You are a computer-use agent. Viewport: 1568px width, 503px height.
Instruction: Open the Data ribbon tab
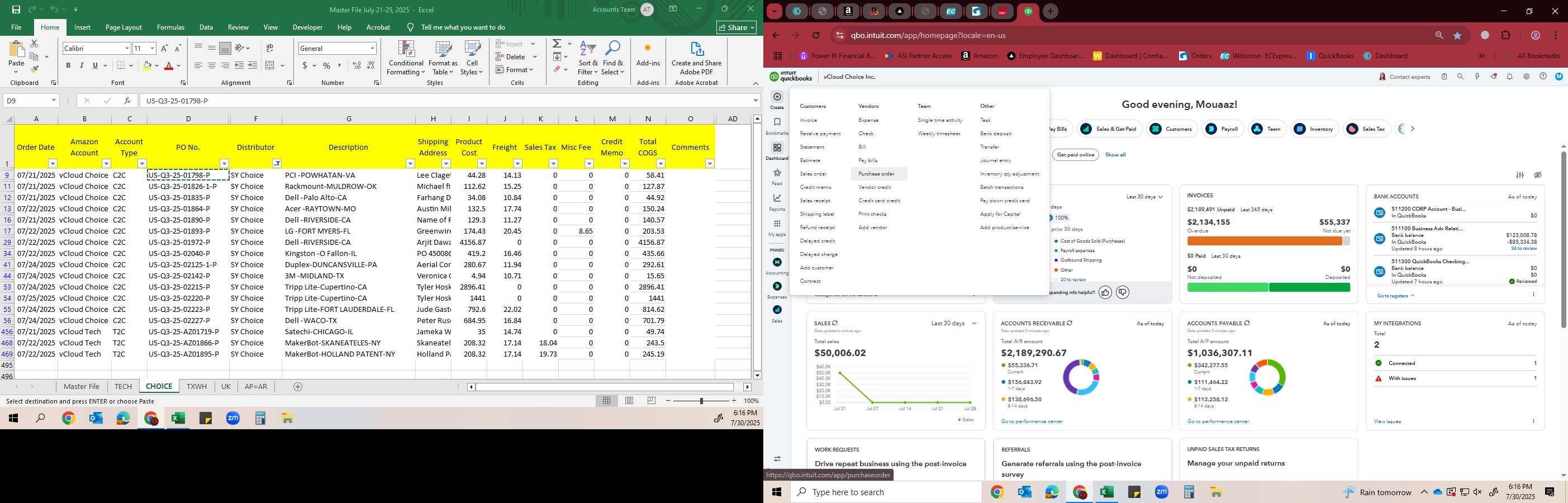(x=206, y=27)
